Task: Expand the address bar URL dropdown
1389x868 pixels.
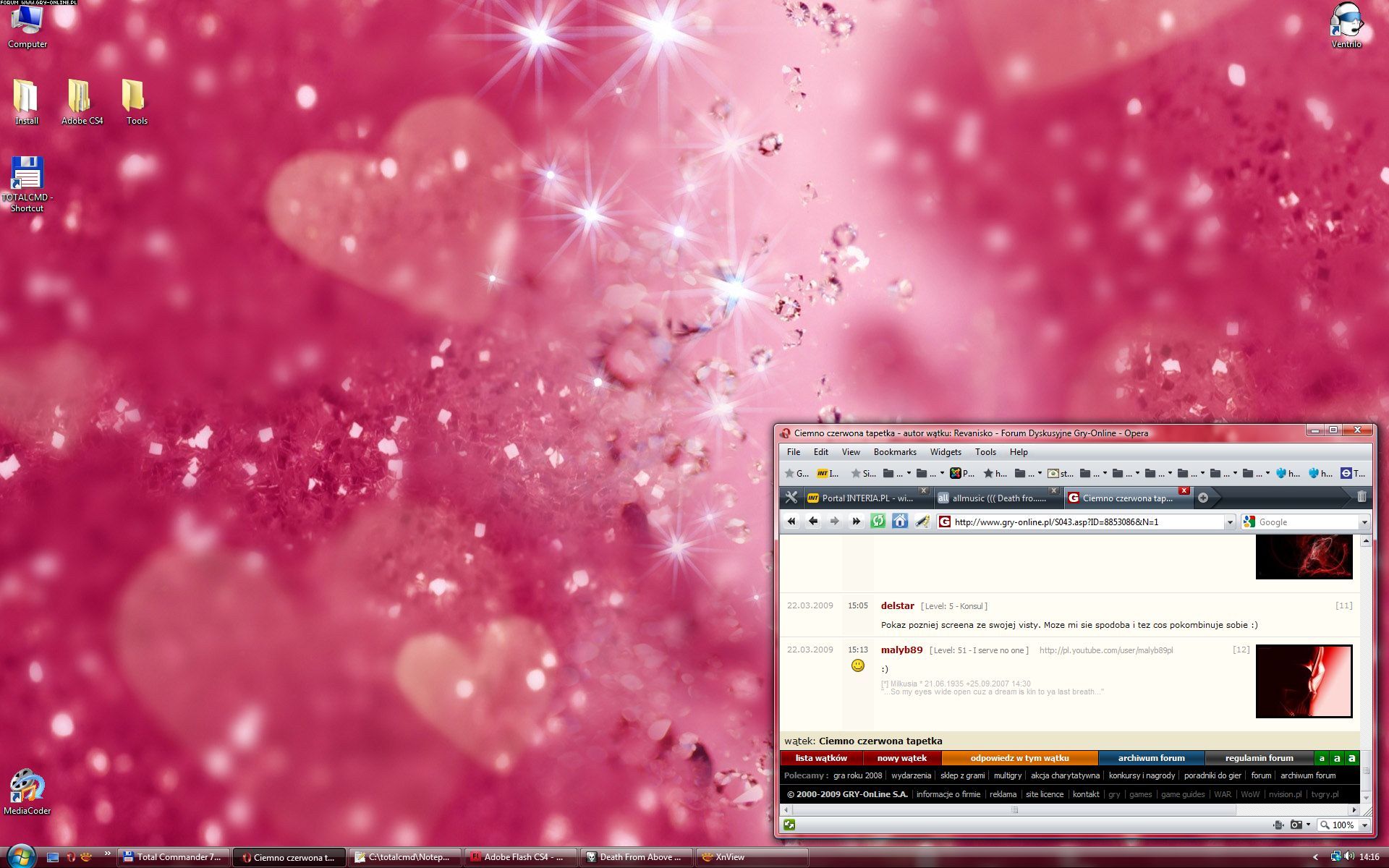Action: click(x=1229, y=522)
